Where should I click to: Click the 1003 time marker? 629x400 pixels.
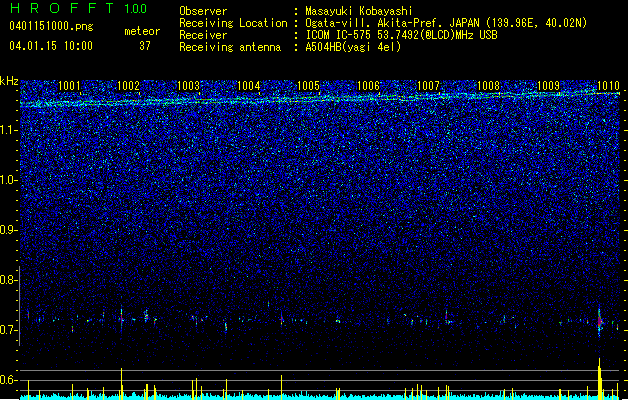[x=189, y=85]
